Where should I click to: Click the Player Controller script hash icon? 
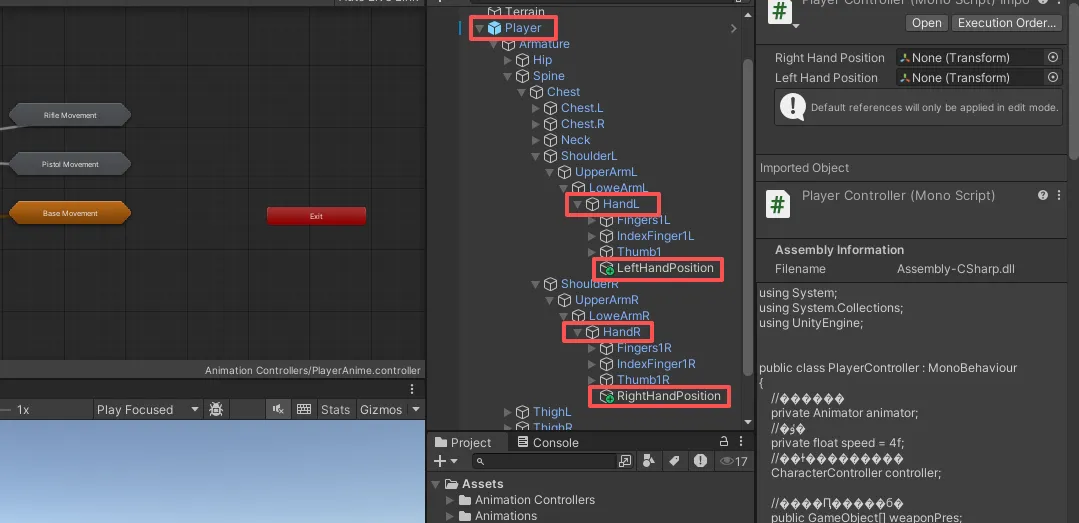pos(778,204)
